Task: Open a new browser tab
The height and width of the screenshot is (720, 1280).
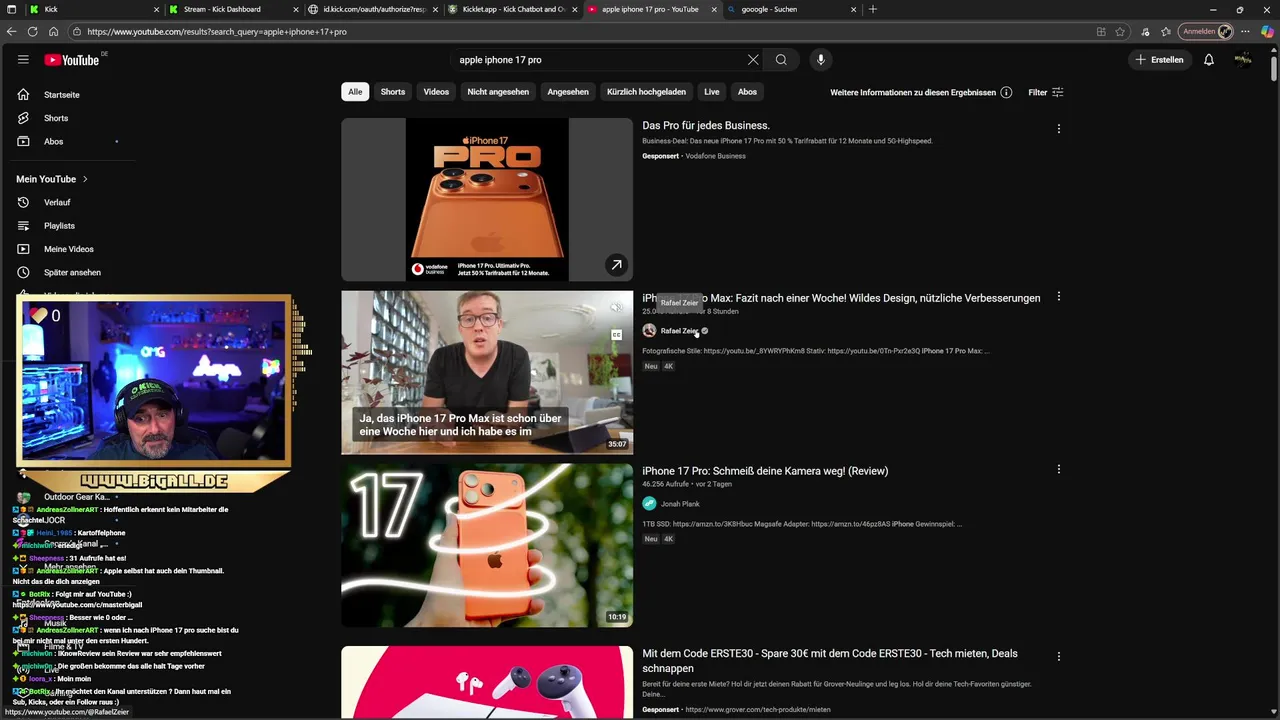Action: click(873, 9)
